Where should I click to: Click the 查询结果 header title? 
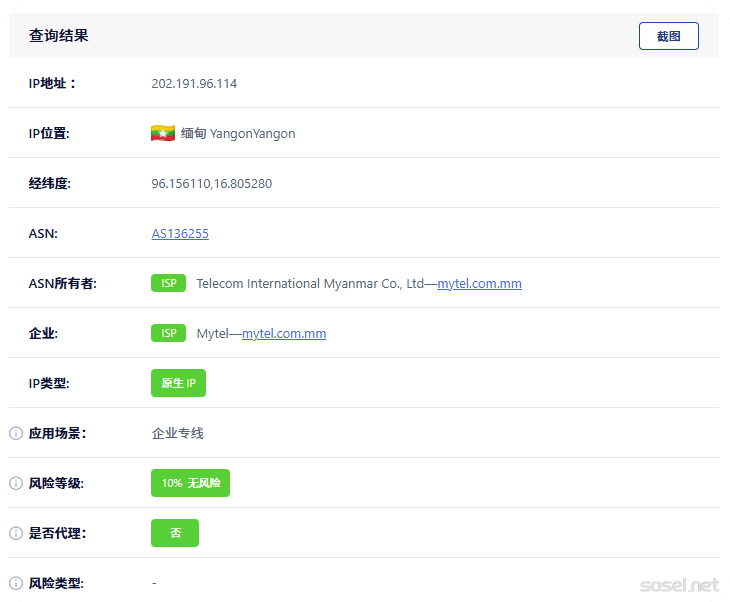point(58,36)
